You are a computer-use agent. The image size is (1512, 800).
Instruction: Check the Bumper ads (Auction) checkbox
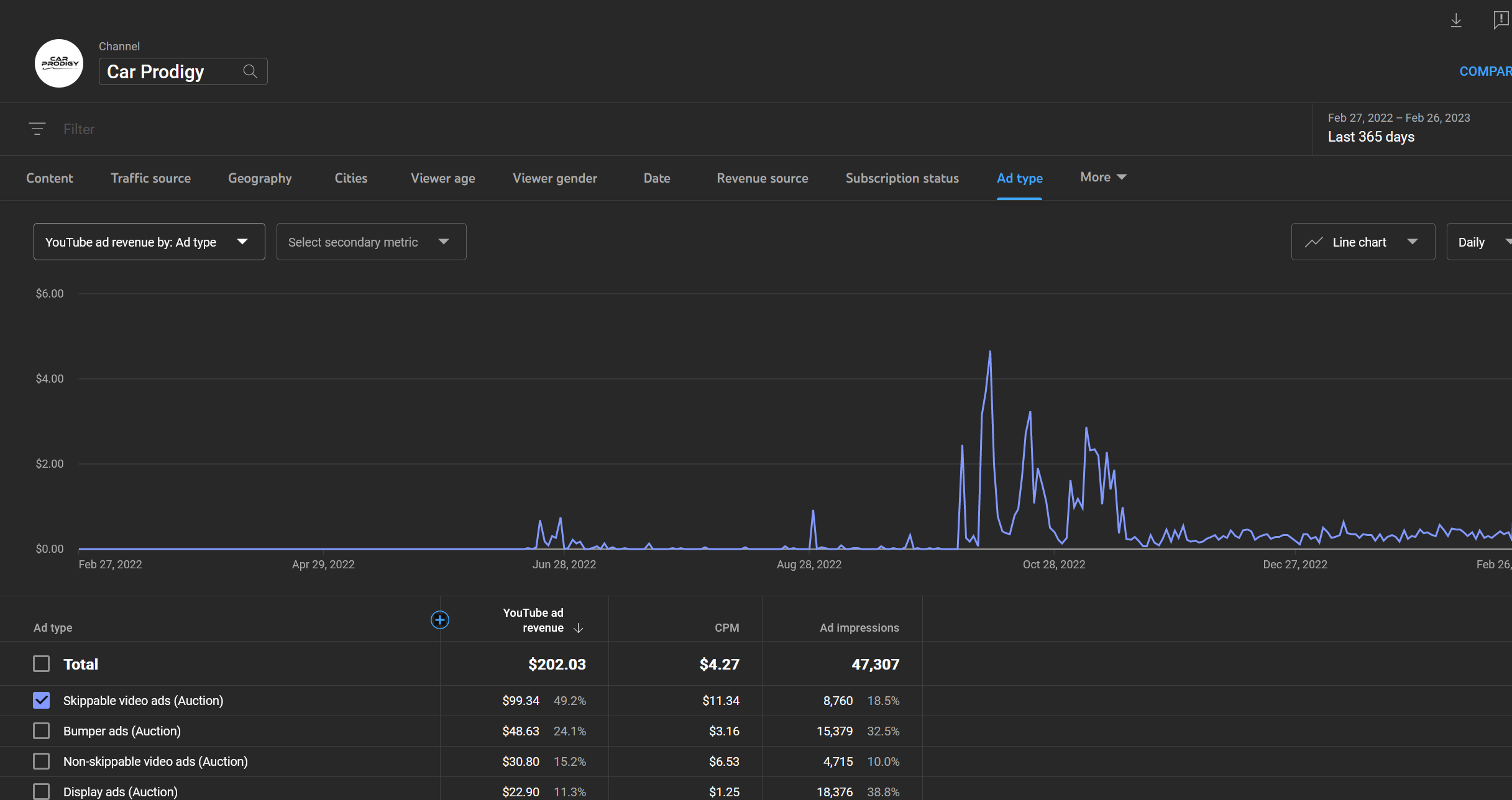click(42, 731)
